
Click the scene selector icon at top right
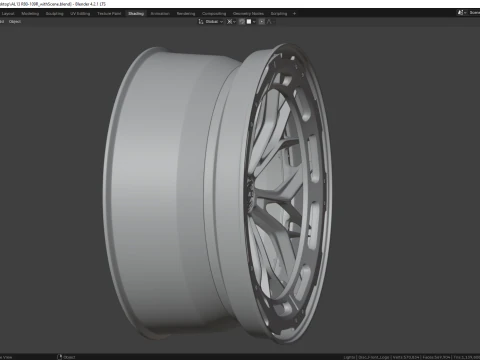[461, 13]
